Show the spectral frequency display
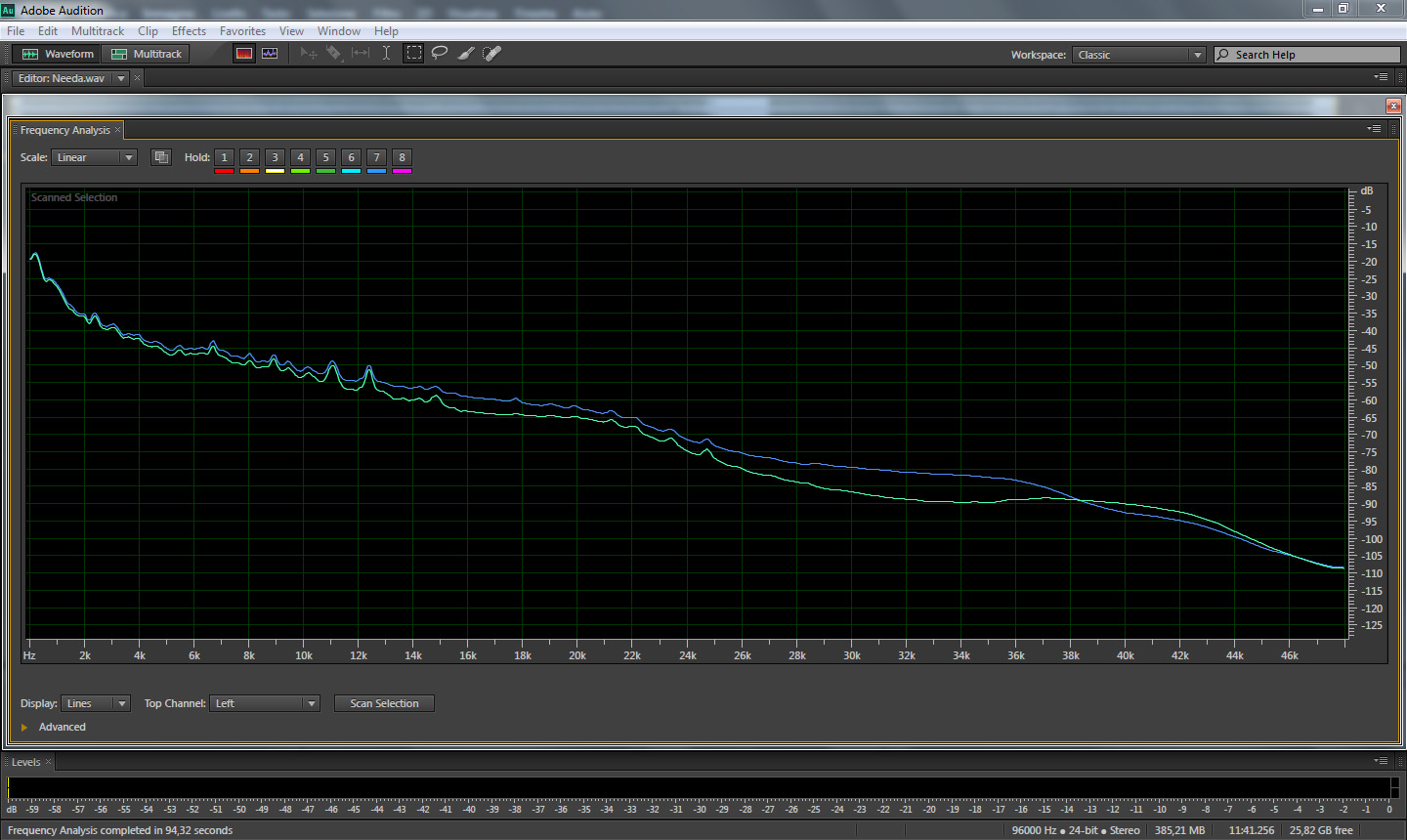This screenshot has height=840, width=1407. pos(244,54)
